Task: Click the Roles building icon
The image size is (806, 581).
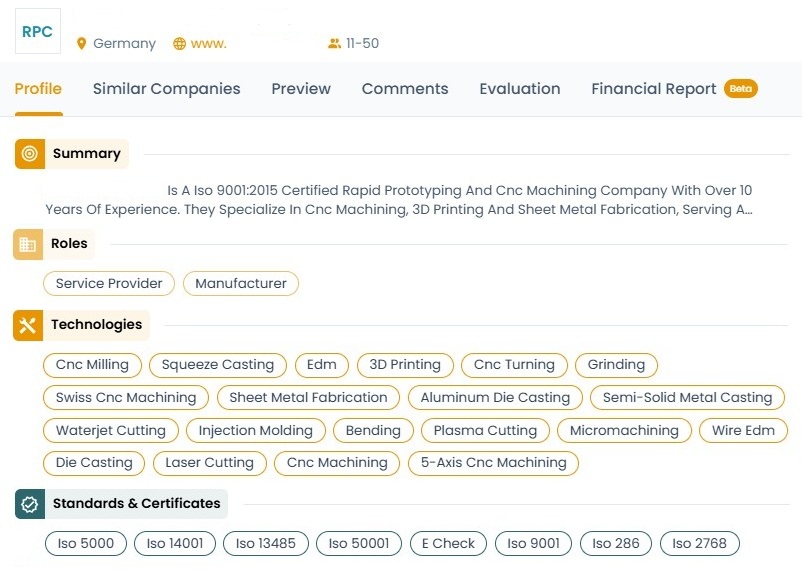Action: (x=28, y=244)
